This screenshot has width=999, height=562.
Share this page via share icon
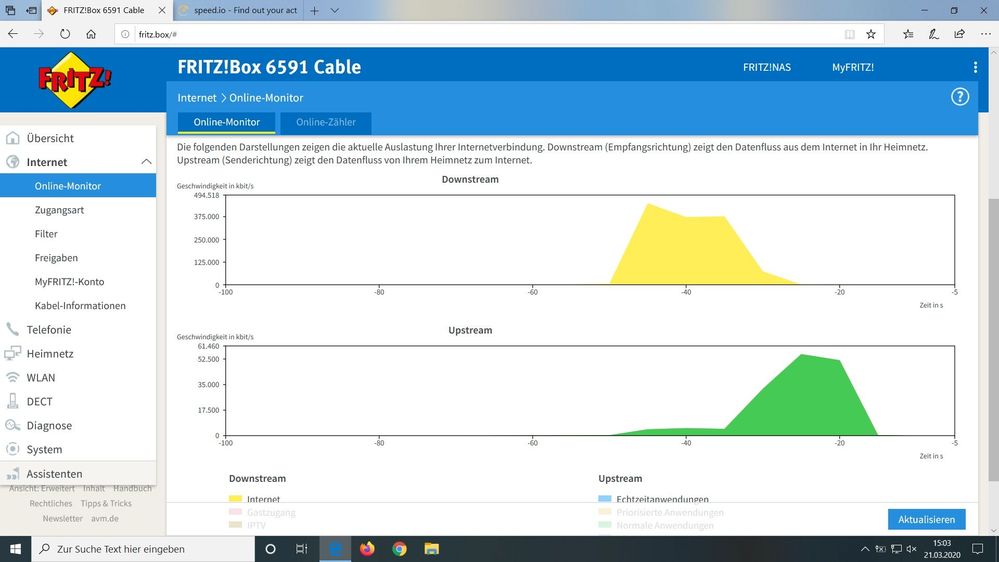(959, 34)
